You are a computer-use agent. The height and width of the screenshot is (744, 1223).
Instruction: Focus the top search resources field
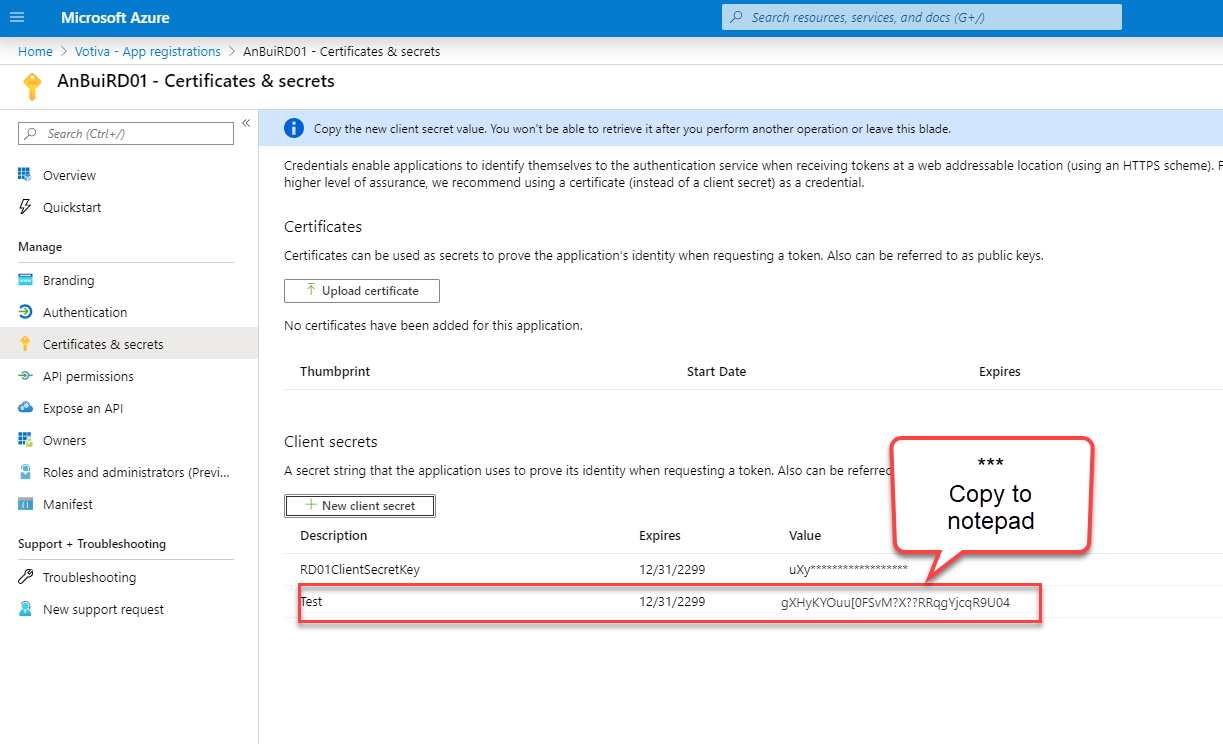(x=922, y=17)
